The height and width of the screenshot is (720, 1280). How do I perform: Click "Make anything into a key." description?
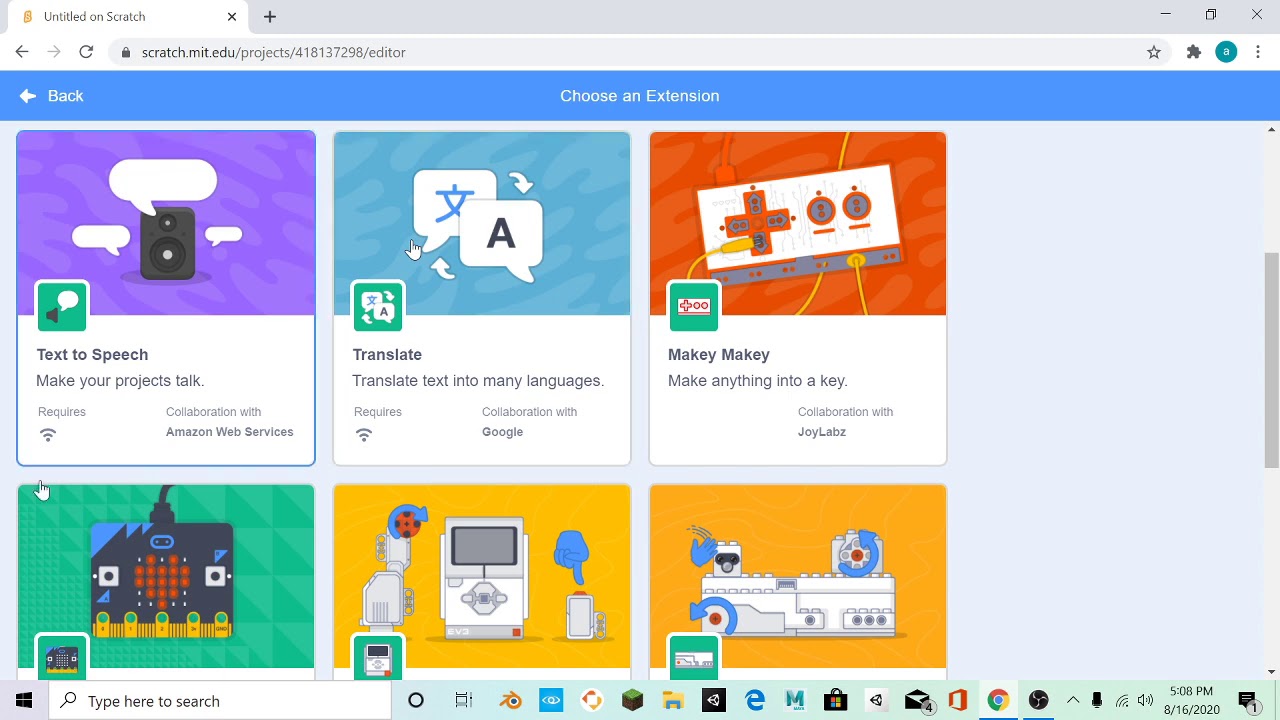pyautogui.click(x=757, y=380)
